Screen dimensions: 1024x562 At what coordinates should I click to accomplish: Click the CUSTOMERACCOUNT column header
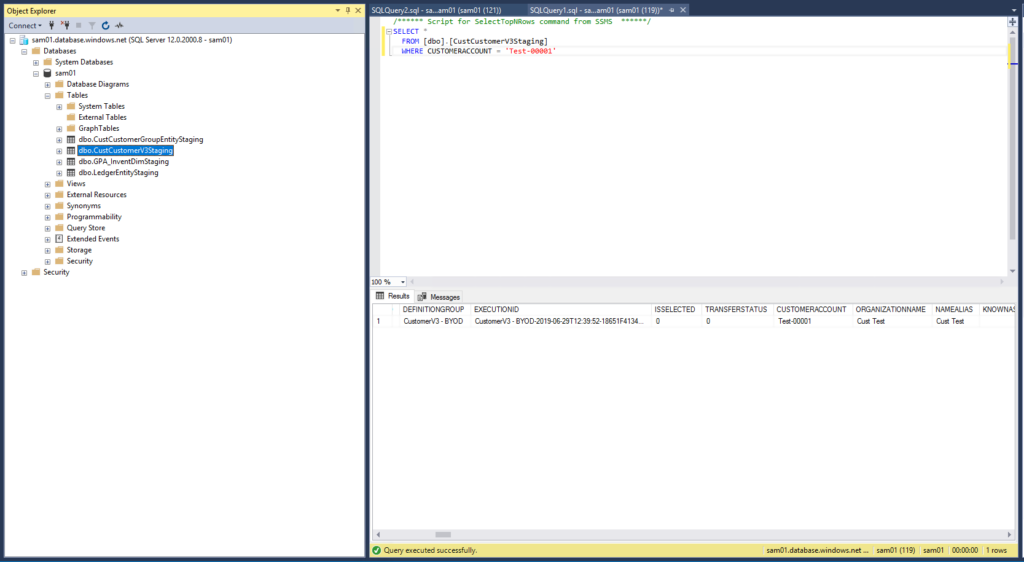coord(813,309)
